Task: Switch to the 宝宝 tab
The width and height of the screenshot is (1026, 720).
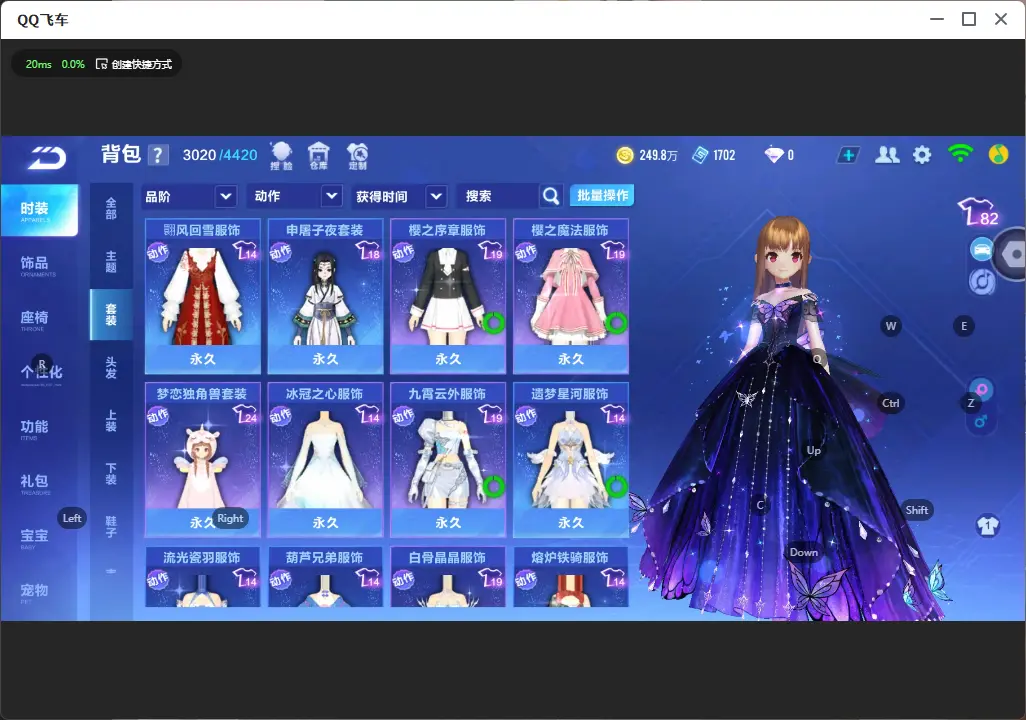Action: click(x=34, y=537)
